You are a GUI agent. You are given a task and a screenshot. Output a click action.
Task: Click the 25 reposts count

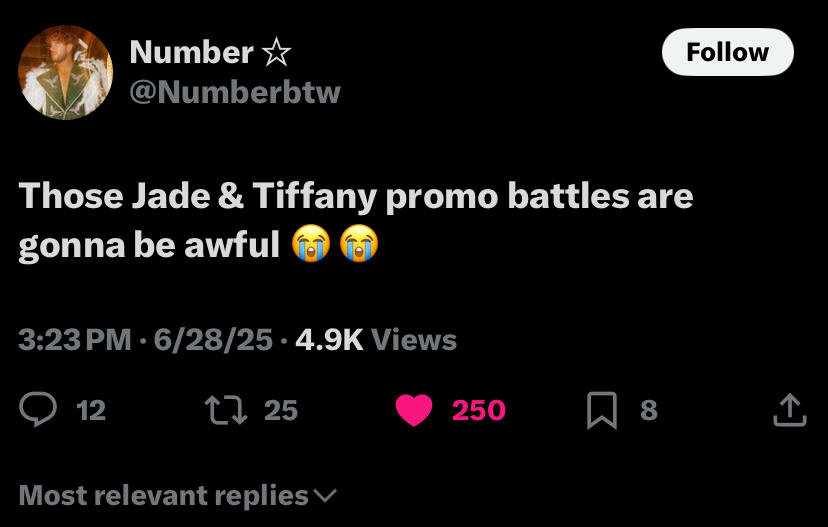pos(281,409)
